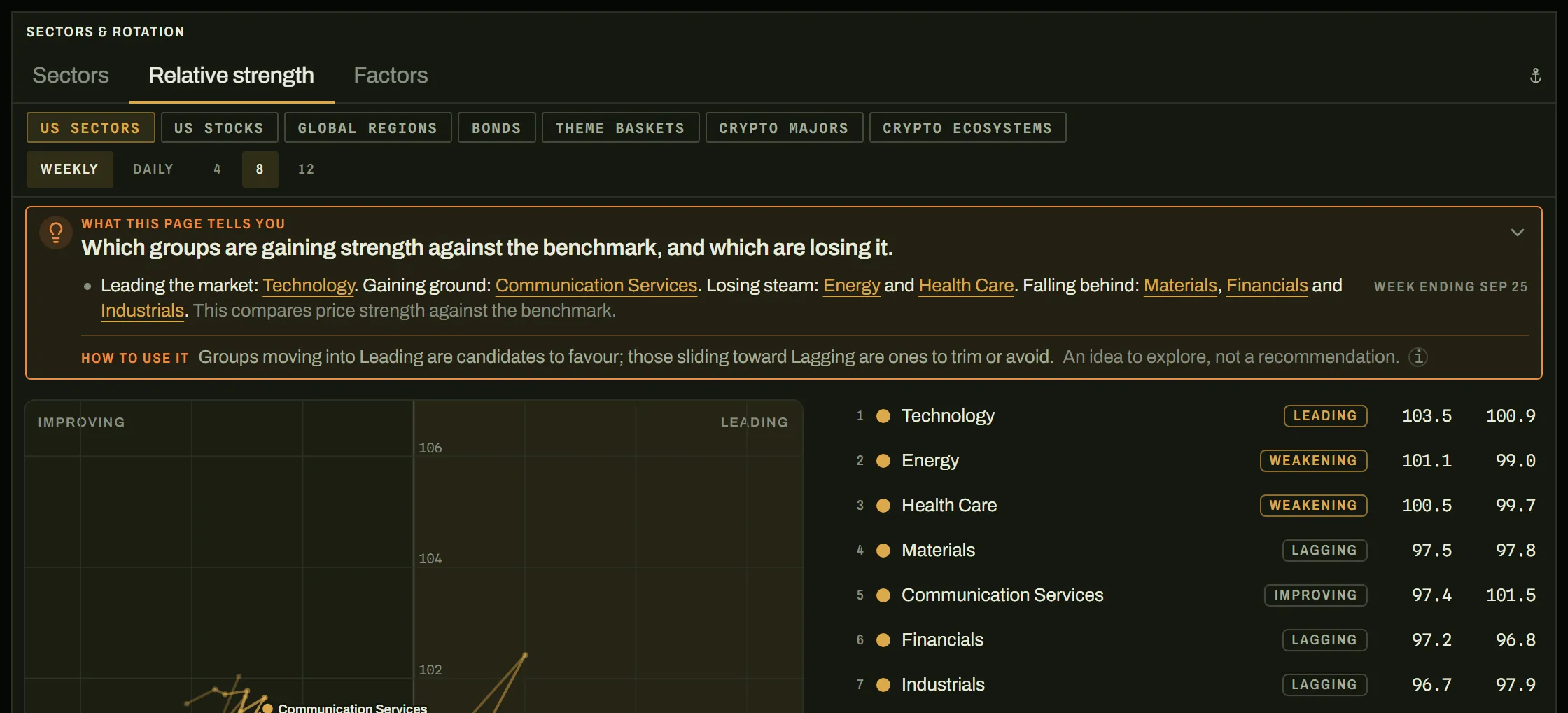1568x713 pixels.
Task: Open the Communication Services link in the summary
Action: [x=596, y=286]
